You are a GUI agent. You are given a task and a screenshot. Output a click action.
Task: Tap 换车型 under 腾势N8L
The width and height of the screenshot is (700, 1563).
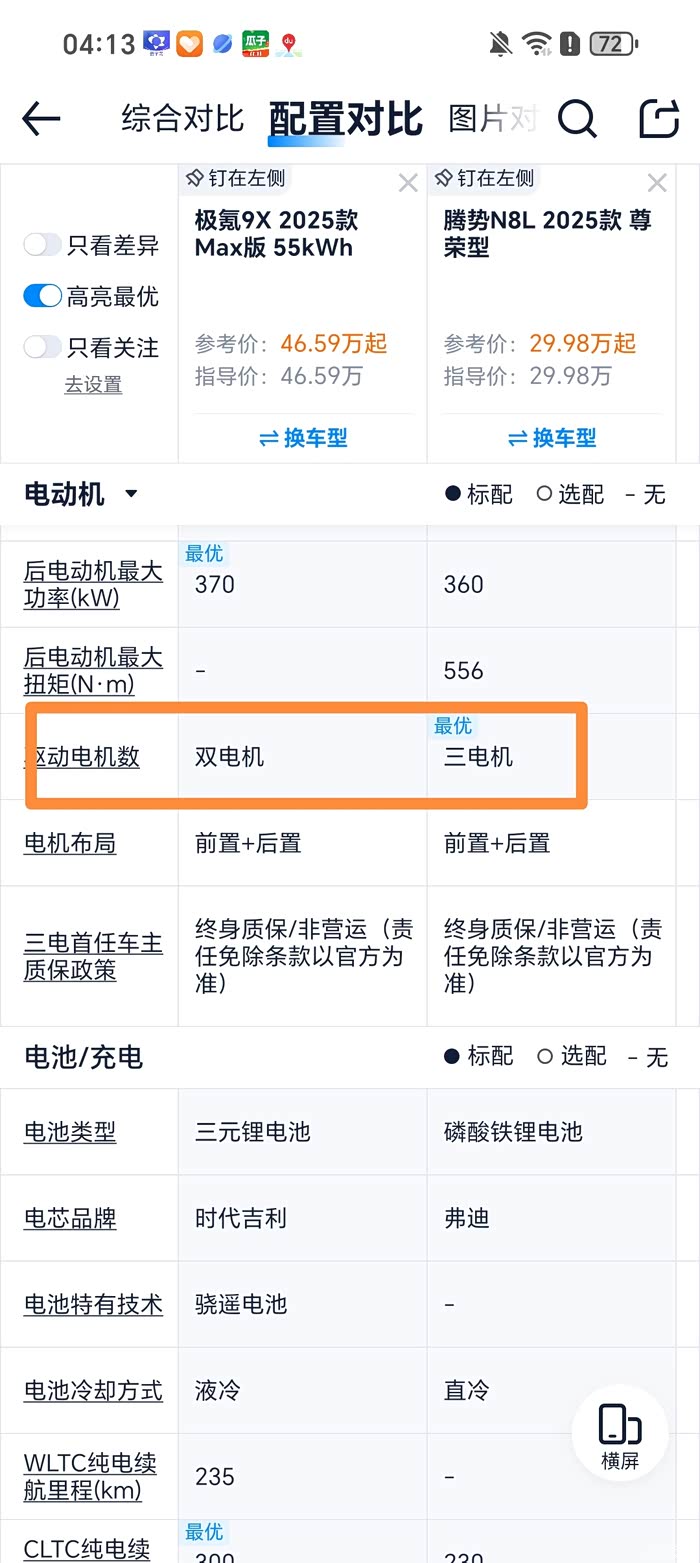click(x=552, y=438)
